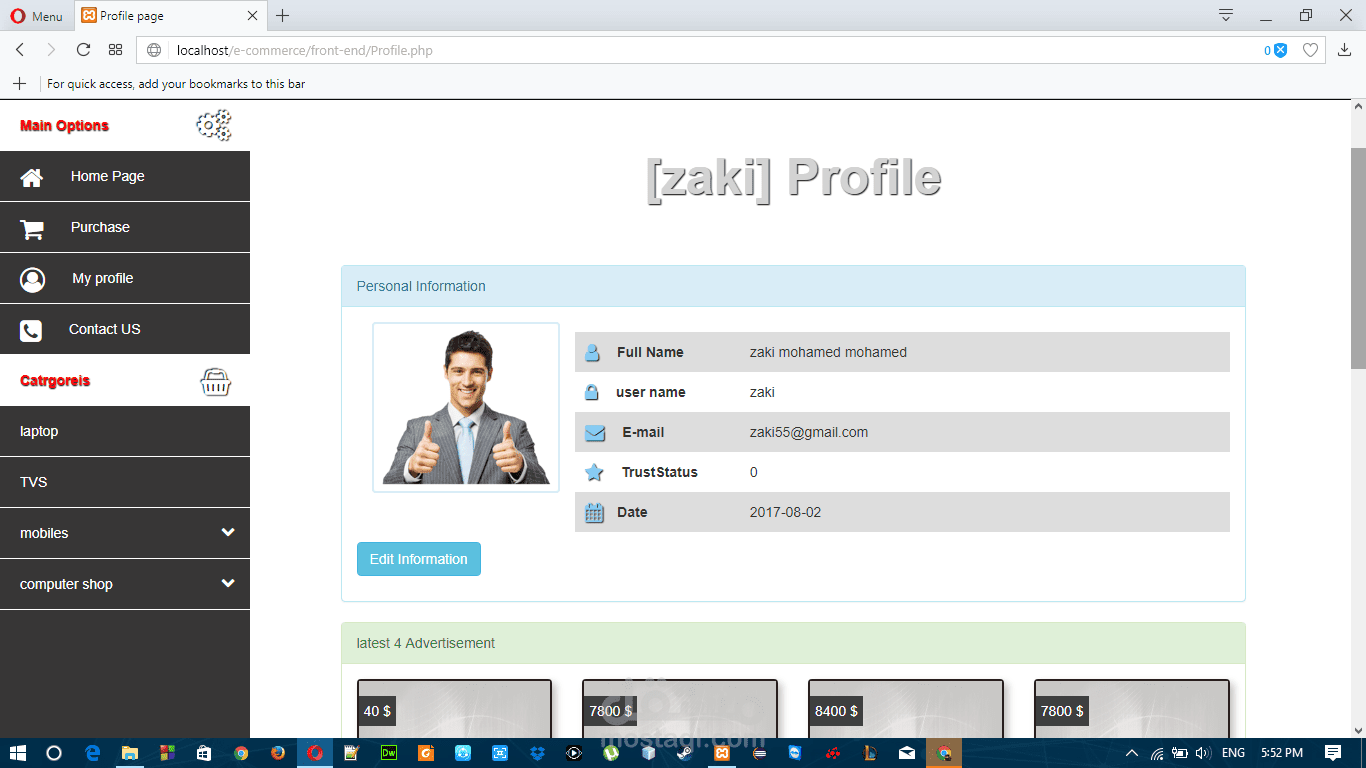Open the Opera tab menu icon
Image resolution: width=1366 pixels, height=768 pixels.
pos(1226,15)
